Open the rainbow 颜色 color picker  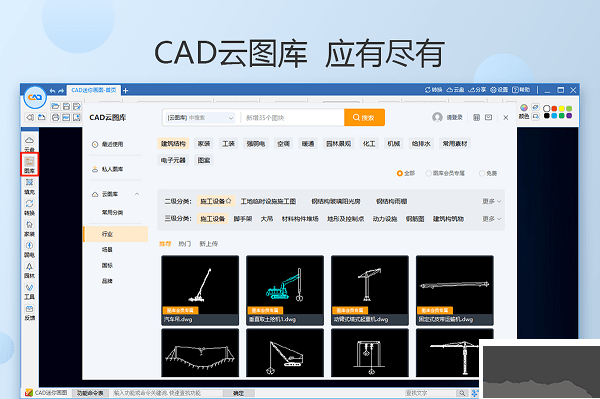524,111
